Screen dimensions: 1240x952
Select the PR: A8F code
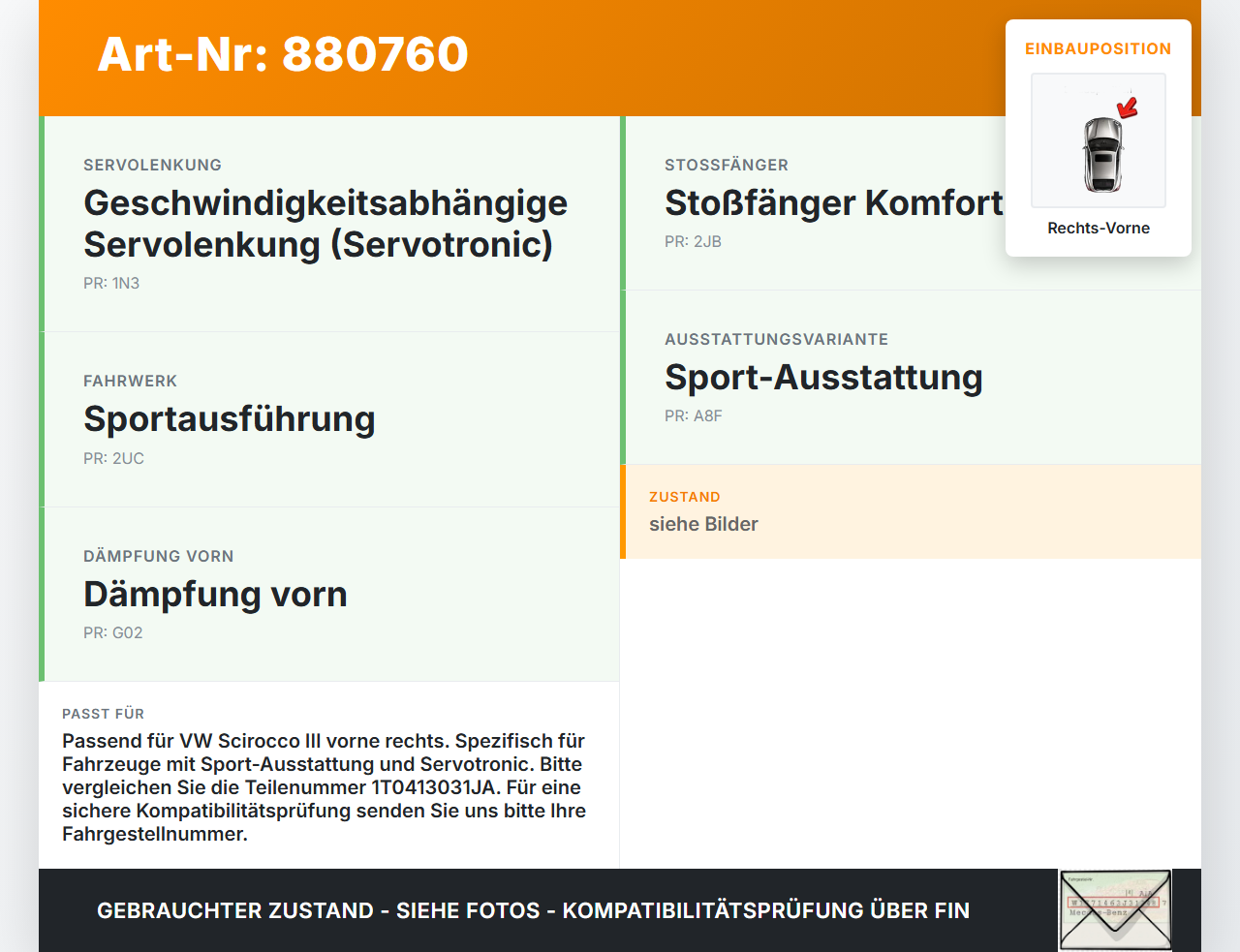(694, 416)
